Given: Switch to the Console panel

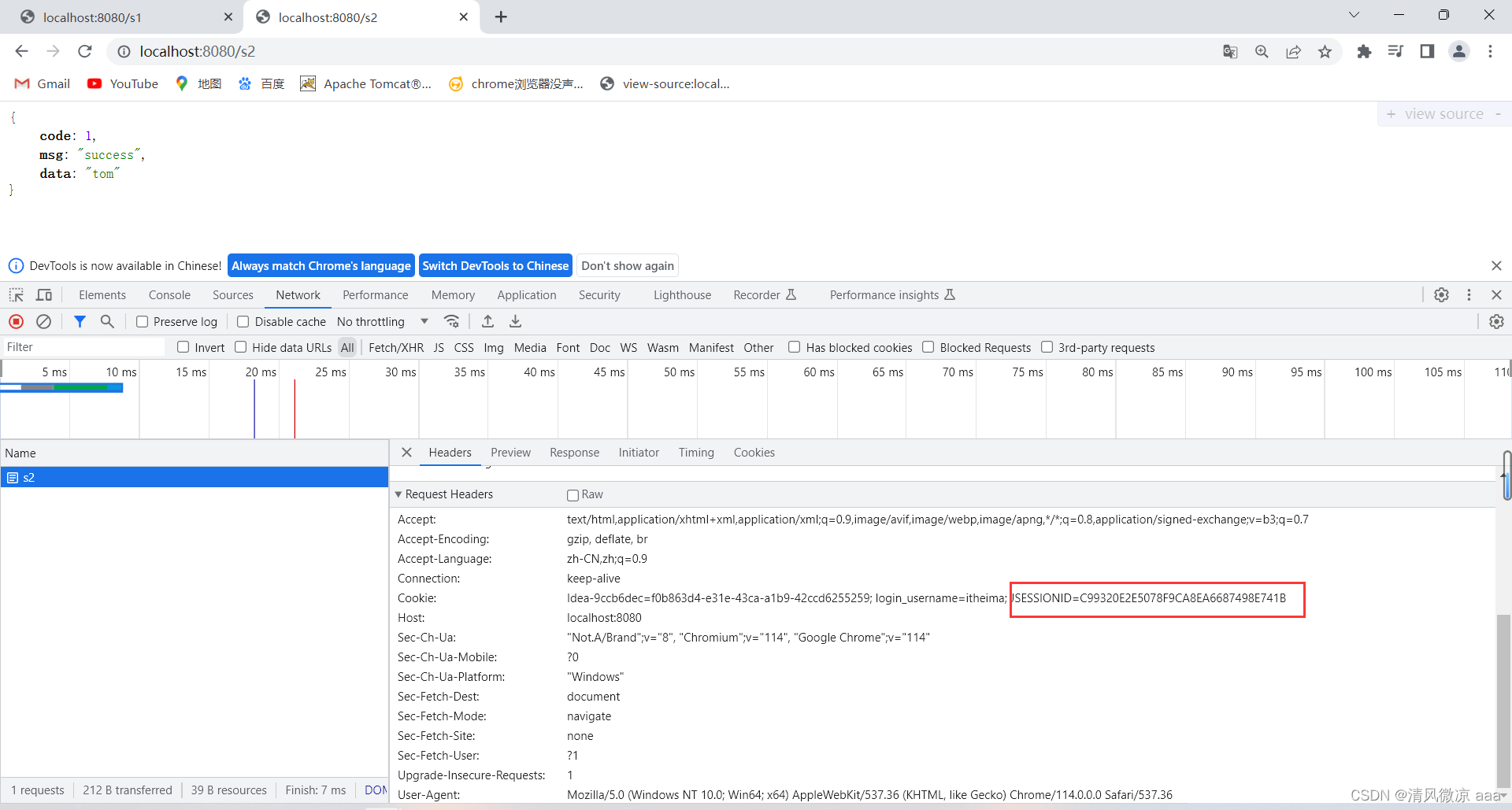Looking at the screenshot, I should [x=169, y=294].
